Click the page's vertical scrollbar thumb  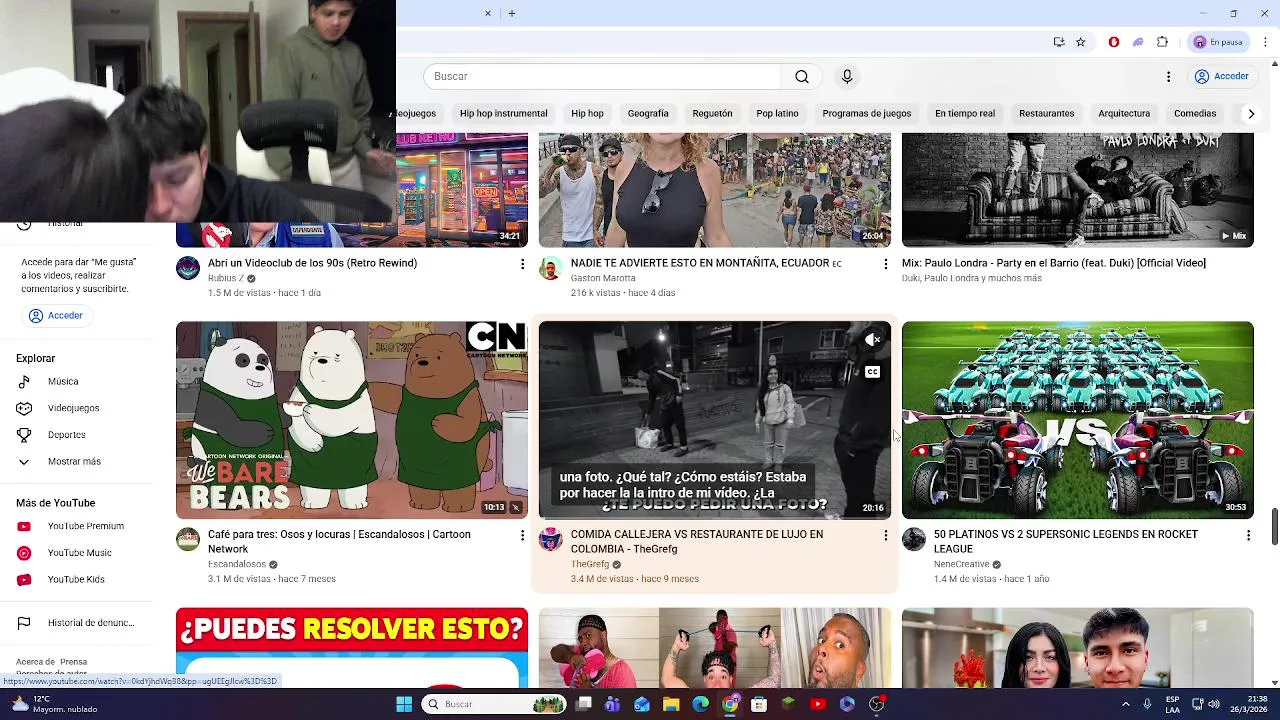coord(1275,527)
